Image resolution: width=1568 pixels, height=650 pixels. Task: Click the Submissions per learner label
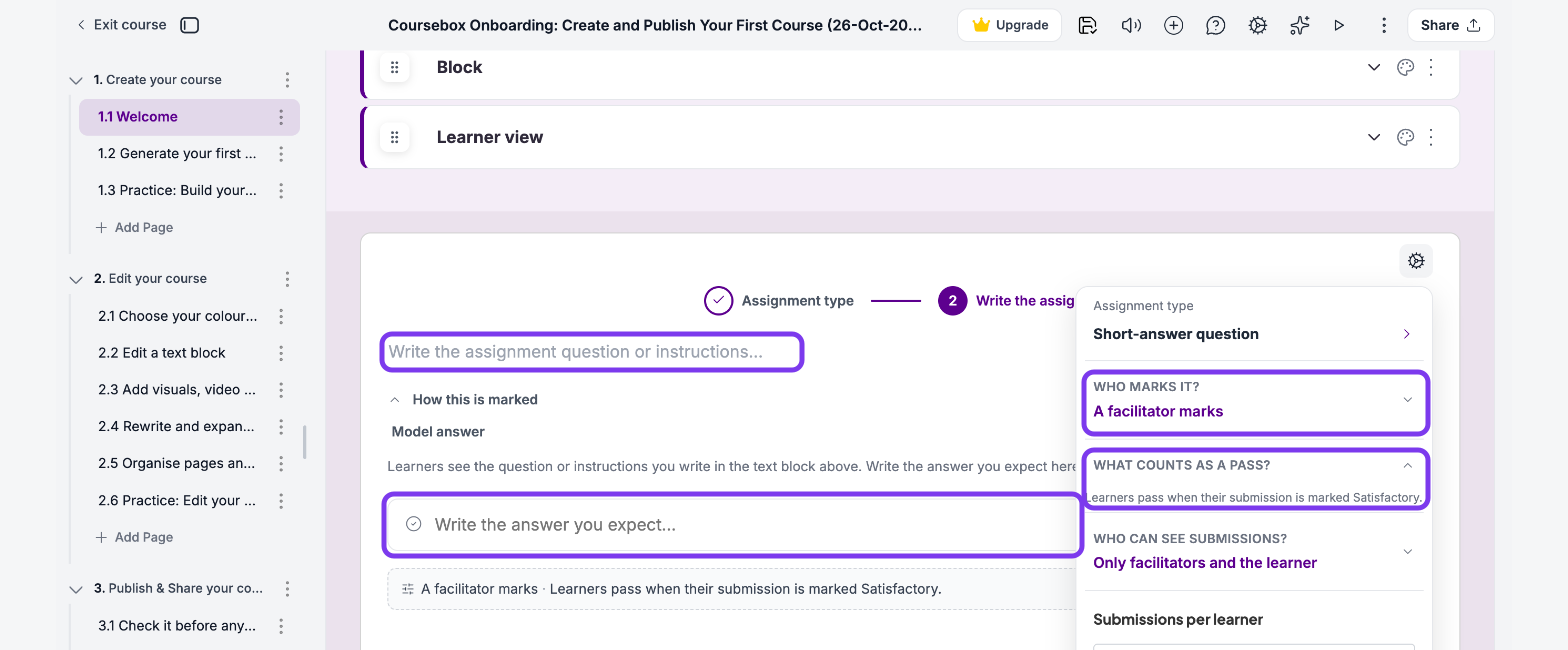[x=1178, y=620]
